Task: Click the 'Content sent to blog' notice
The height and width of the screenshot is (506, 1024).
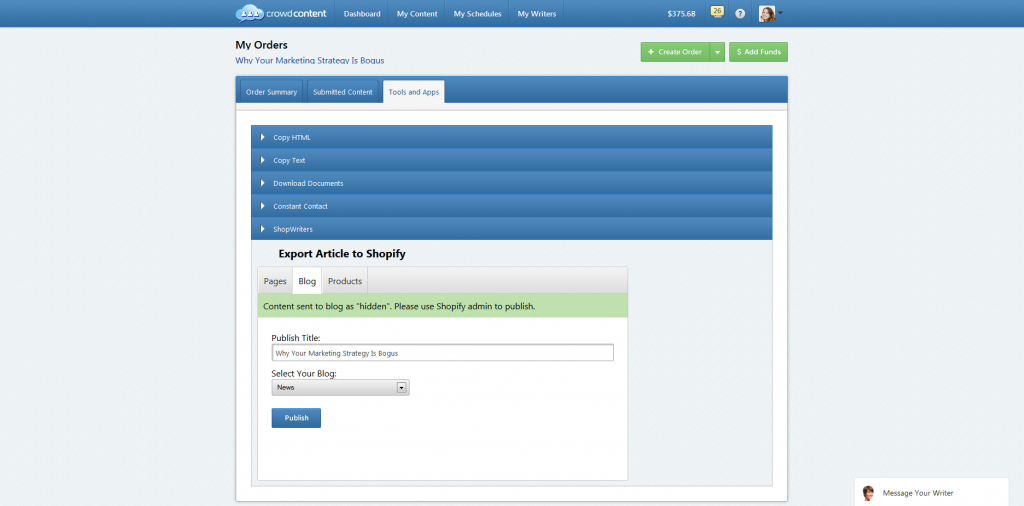Action: tap(443, 306)
